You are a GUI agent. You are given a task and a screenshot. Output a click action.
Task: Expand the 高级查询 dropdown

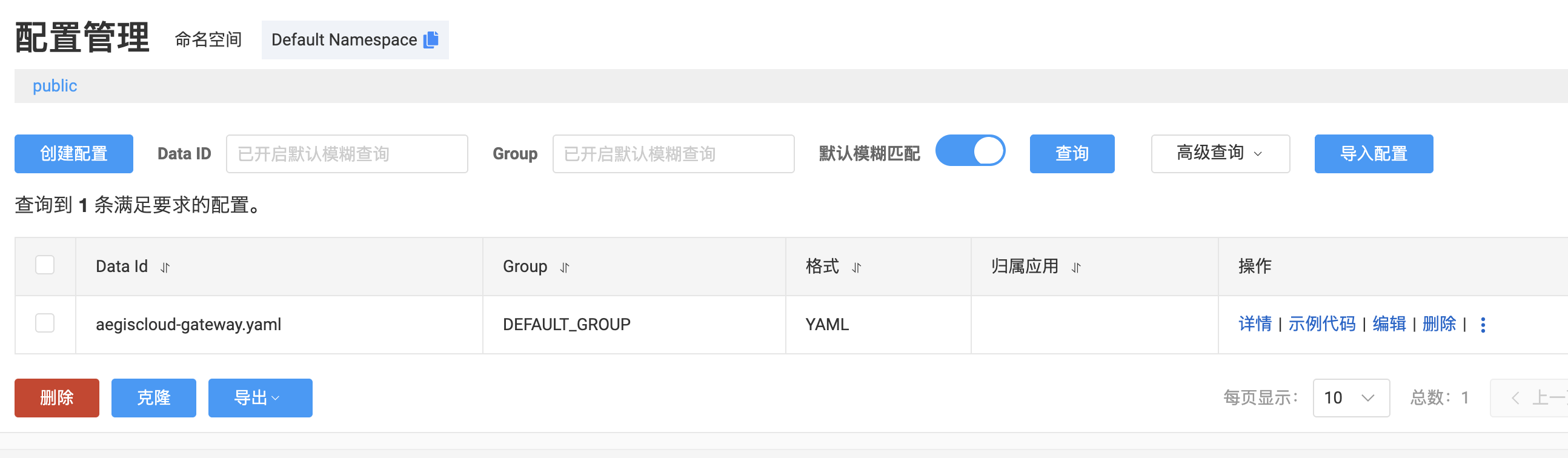click(1220, 153)
